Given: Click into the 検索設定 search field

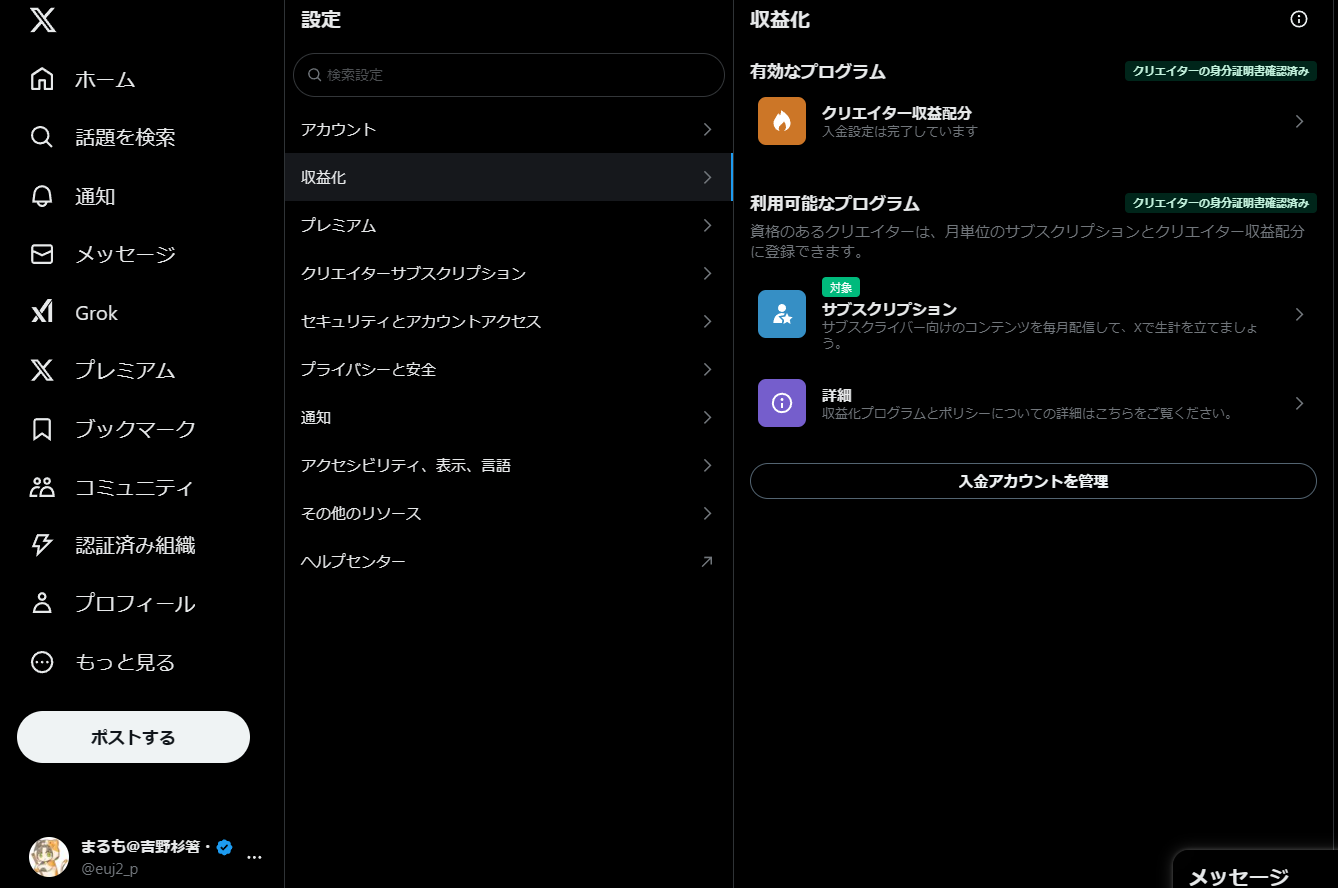Looking at the screenshot, I should 508,75.
